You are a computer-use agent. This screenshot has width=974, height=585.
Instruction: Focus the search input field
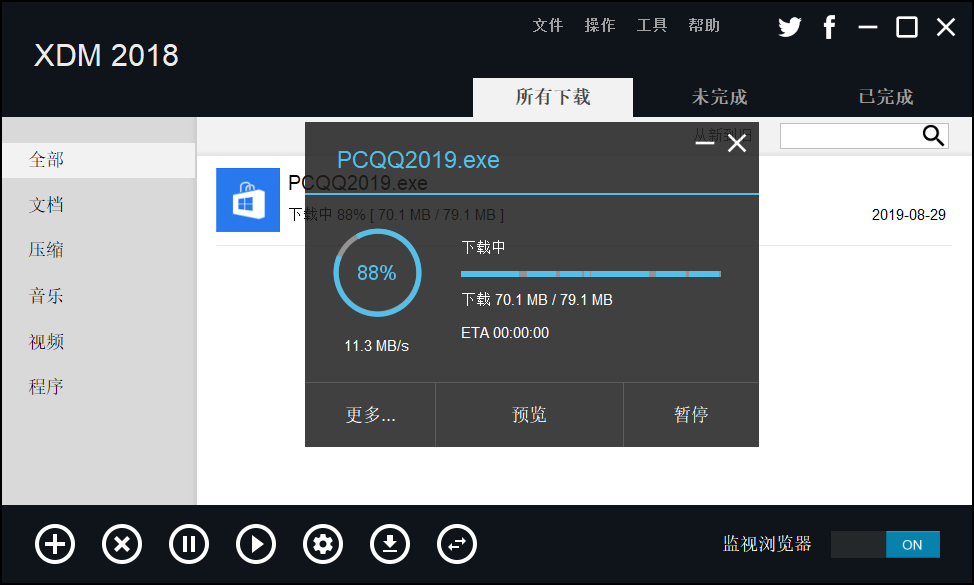[850, 136]
